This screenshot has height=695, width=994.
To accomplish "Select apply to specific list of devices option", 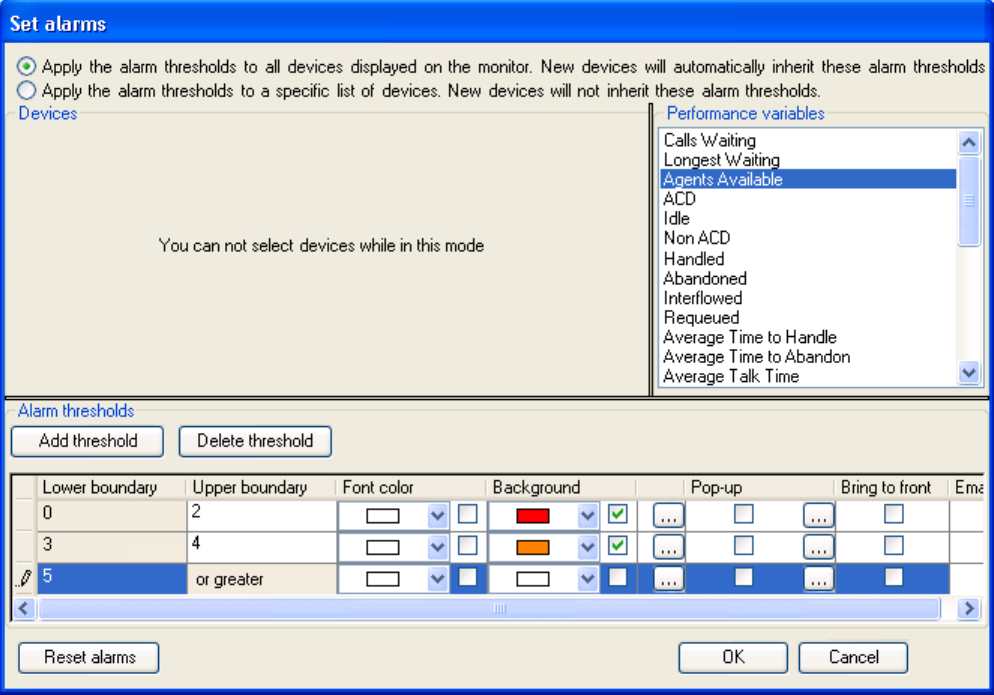I will click(x=27, y=90).
